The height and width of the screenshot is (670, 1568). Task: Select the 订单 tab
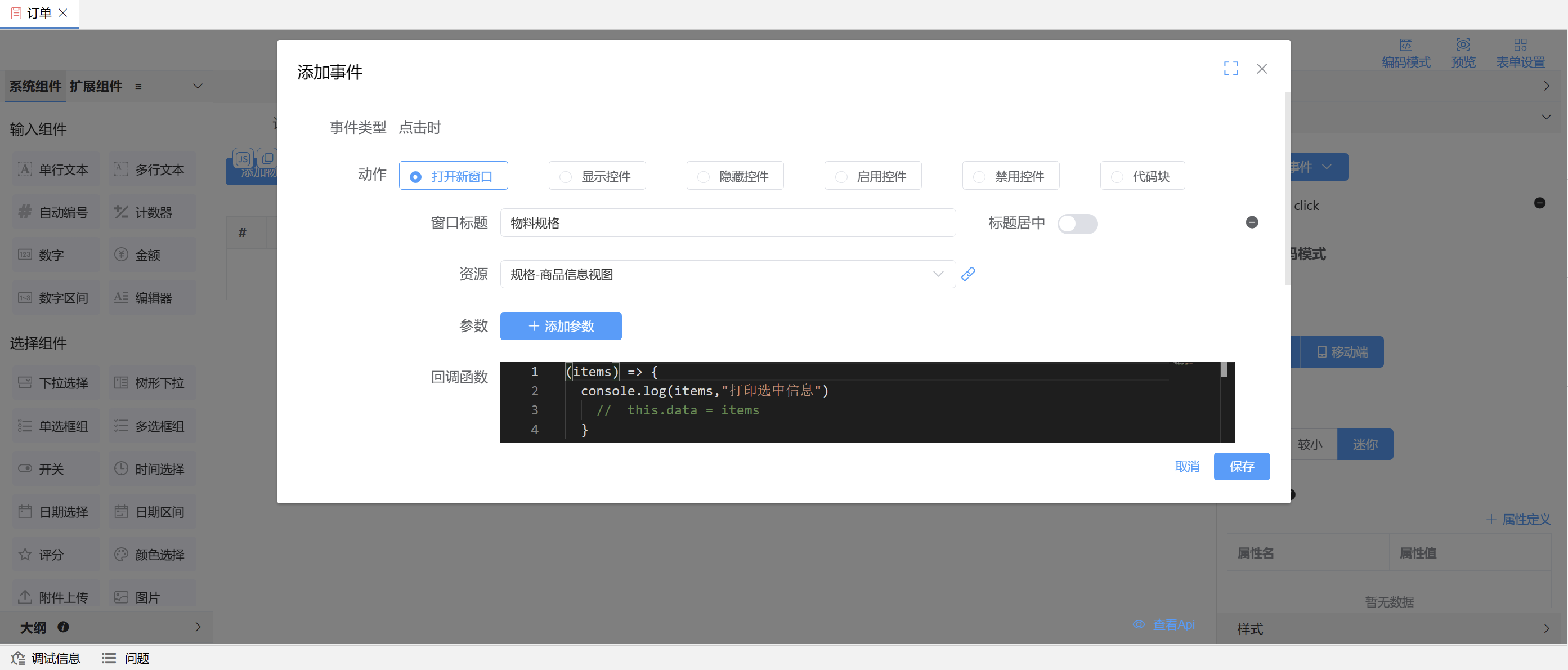click(38, 13)
